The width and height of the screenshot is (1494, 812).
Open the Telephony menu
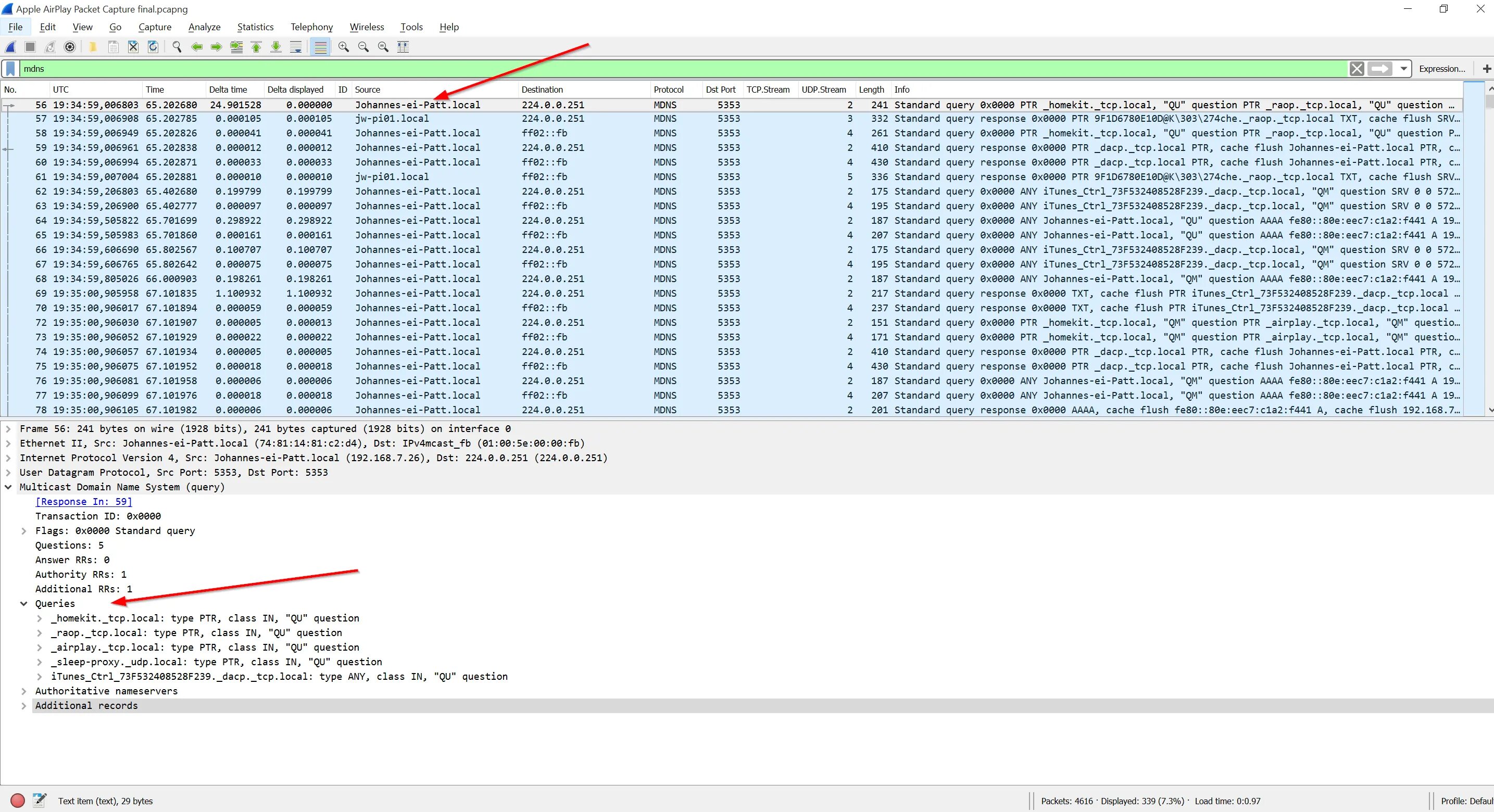pos(311,27)
